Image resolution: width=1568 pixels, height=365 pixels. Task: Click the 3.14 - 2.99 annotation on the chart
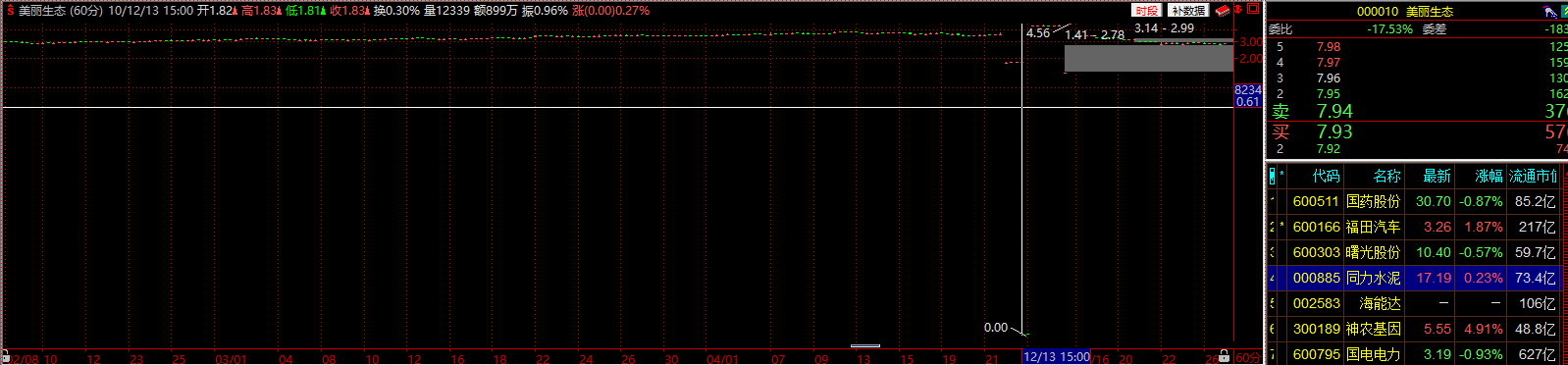point(1164,28)
